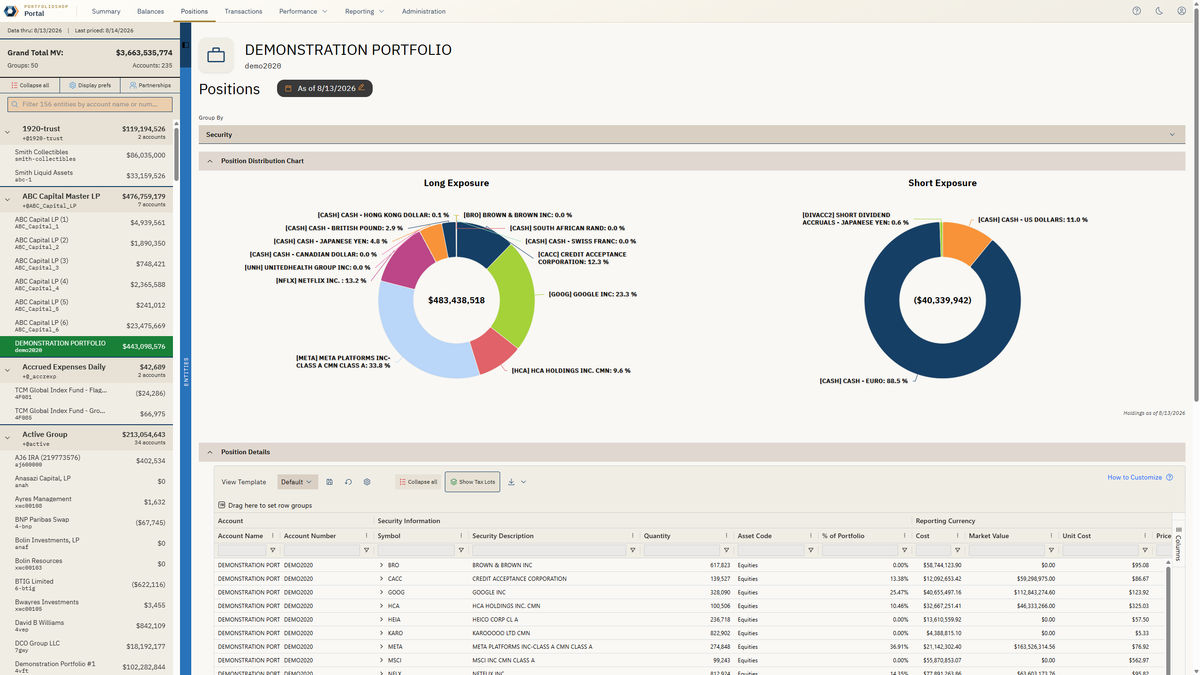The height and width of the screenshot is (675, 1200).
Task: Collapse the Active Group chevron
Action: (x=8, y=435)
